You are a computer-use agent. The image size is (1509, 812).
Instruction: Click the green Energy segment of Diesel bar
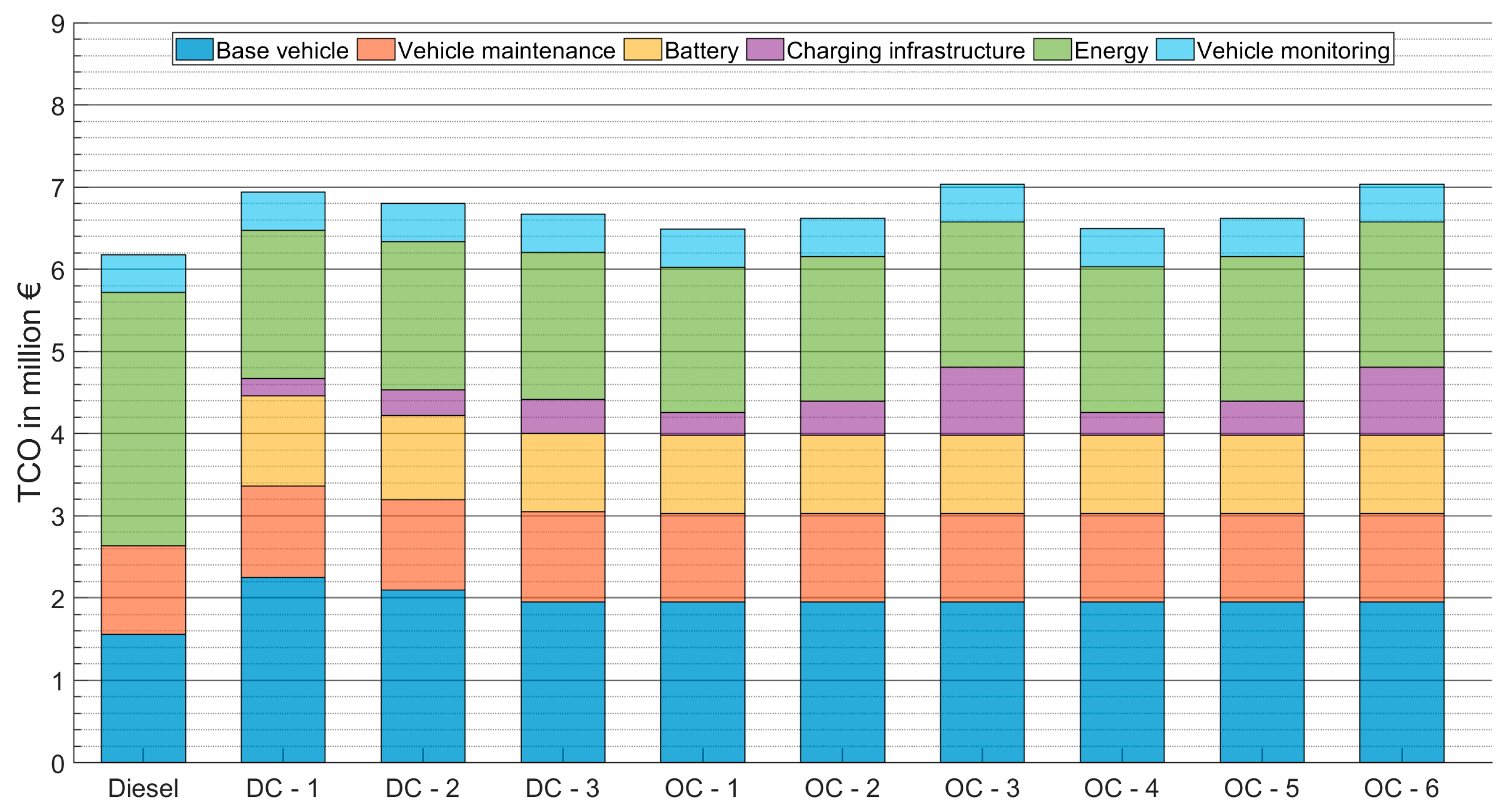pyautogui.click(x=143, y=419)
